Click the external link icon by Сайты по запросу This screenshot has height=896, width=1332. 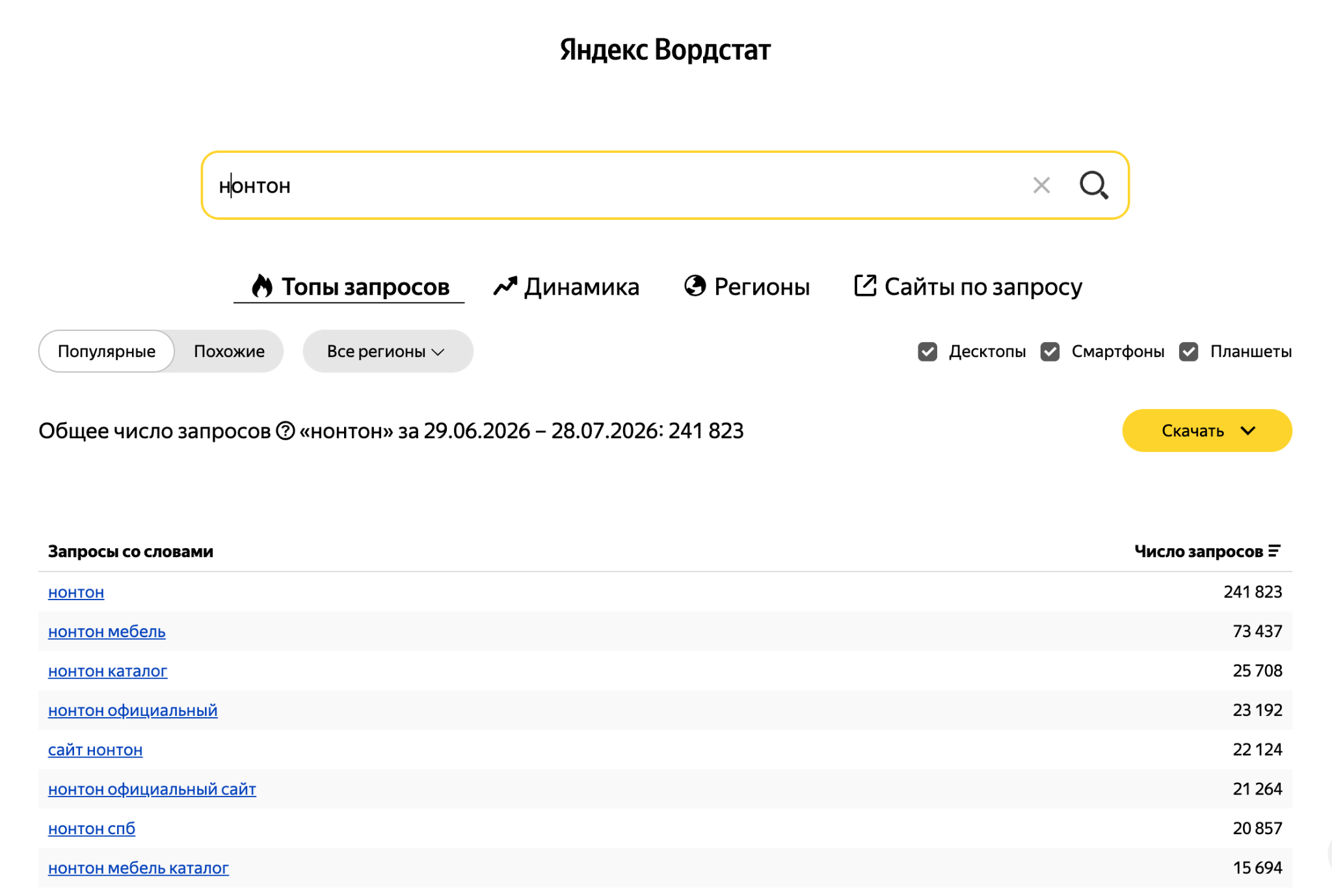[865, 285]
